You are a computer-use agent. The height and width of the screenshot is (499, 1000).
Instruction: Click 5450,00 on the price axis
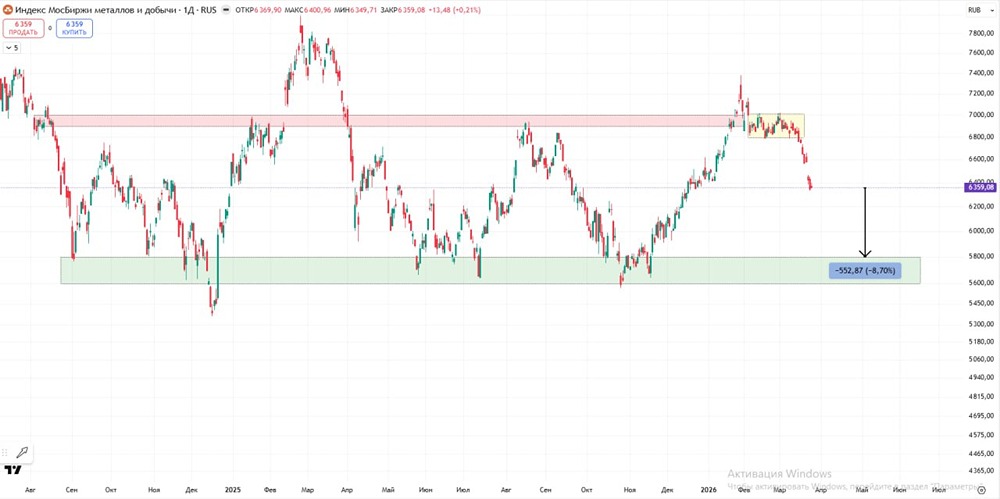click(x=981, y=303)
